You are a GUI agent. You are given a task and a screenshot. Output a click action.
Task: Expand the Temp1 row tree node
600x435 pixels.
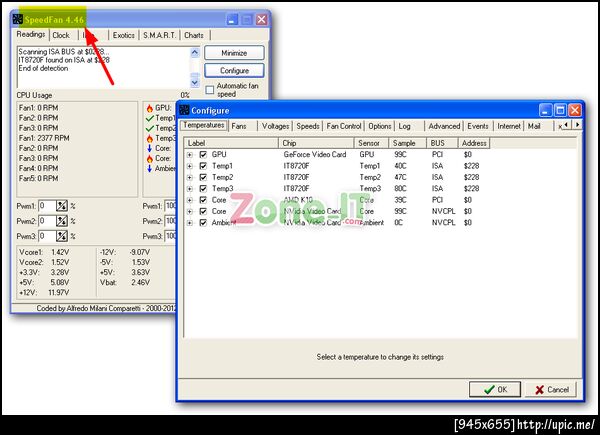(x=190, y=166)
